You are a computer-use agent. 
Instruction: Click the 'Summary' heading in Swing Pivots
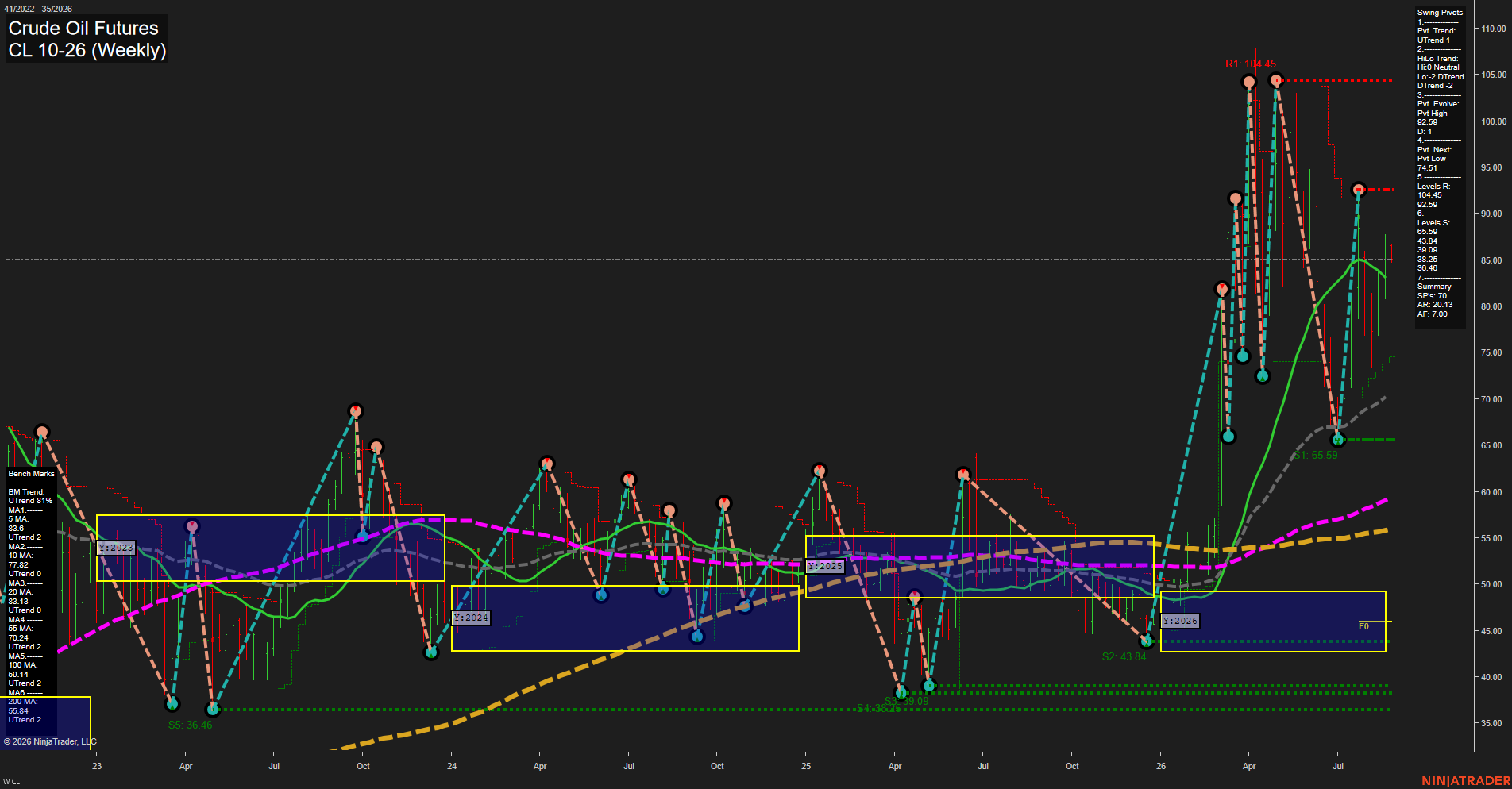[x=1434, y=287]
